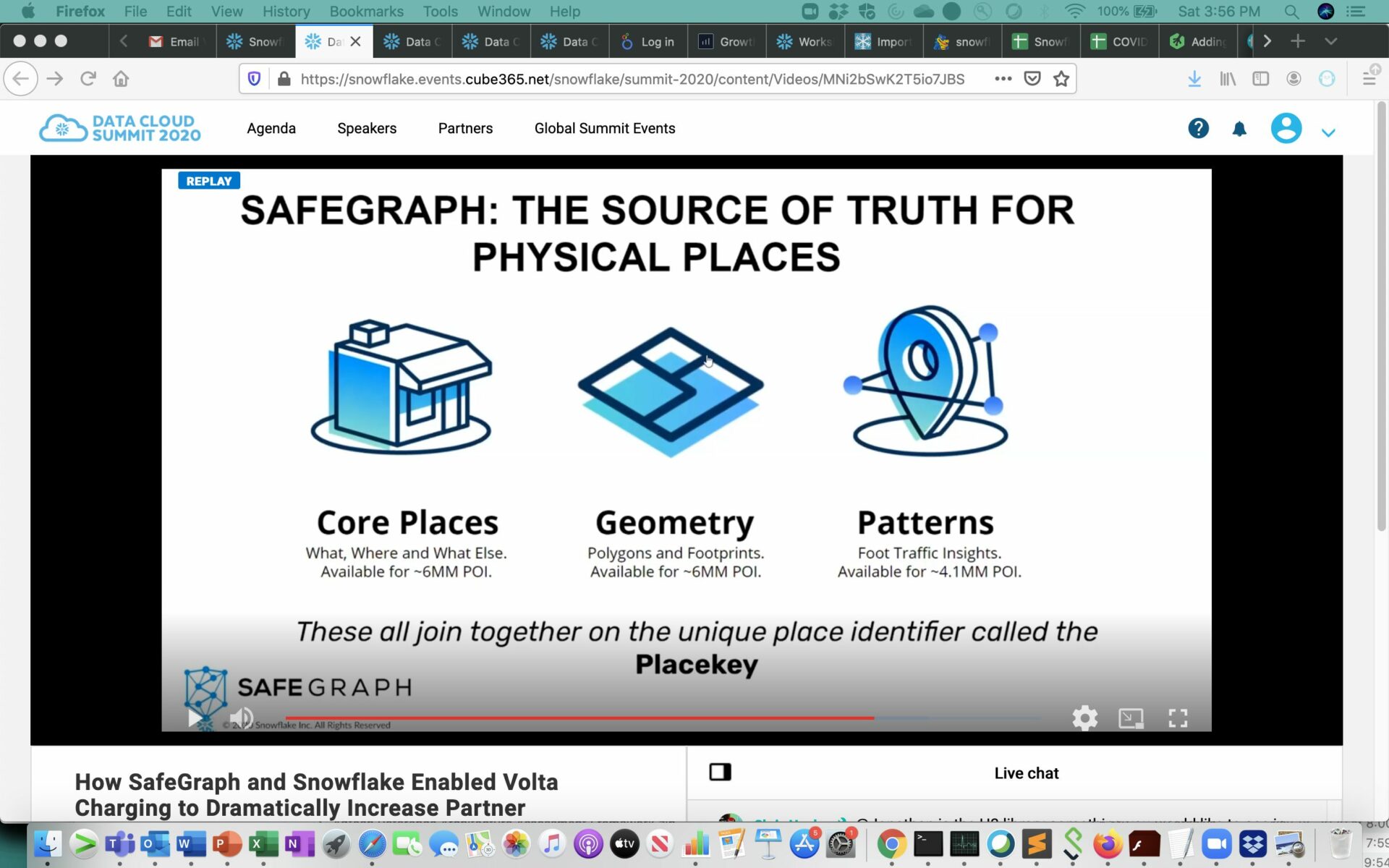
Task: Open the Agenda page
Action: click(x=271, y=128)
